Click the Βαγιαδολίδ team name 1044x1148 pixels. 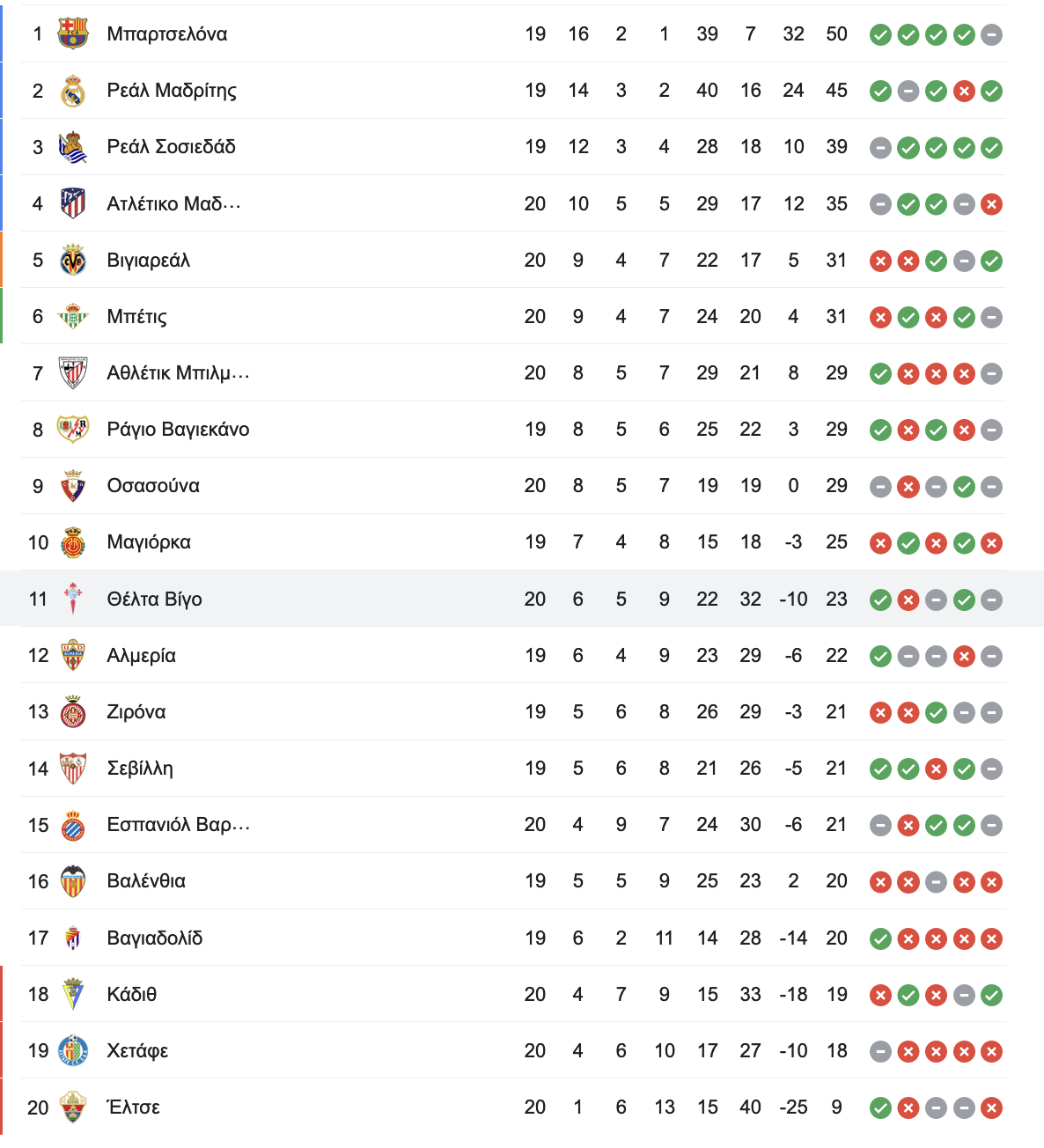click(x=155, y=938)
